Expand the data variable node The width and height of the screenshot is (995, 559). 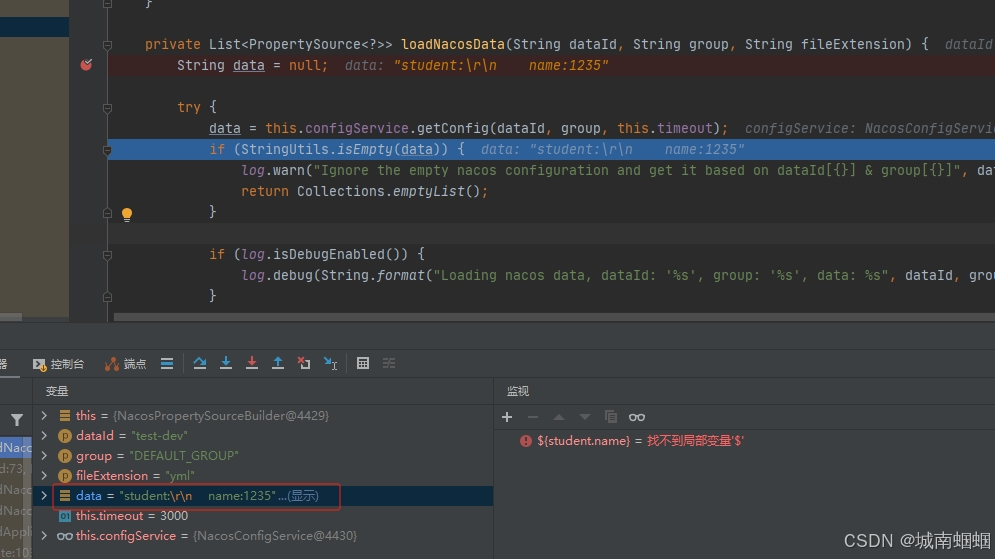click(44, 496)
